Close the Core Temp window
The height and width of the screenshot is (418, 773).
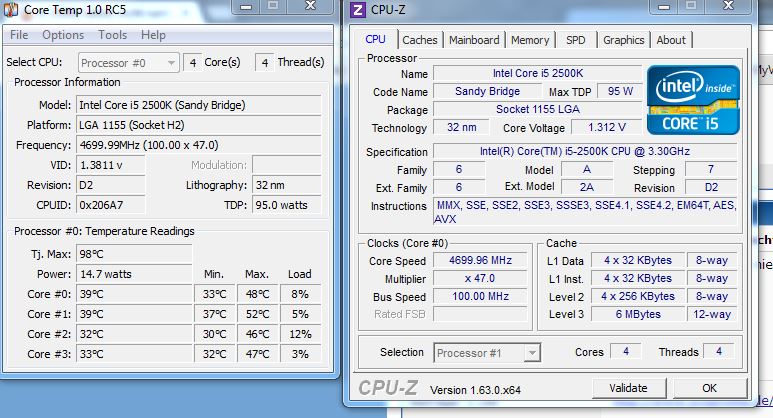311,6
